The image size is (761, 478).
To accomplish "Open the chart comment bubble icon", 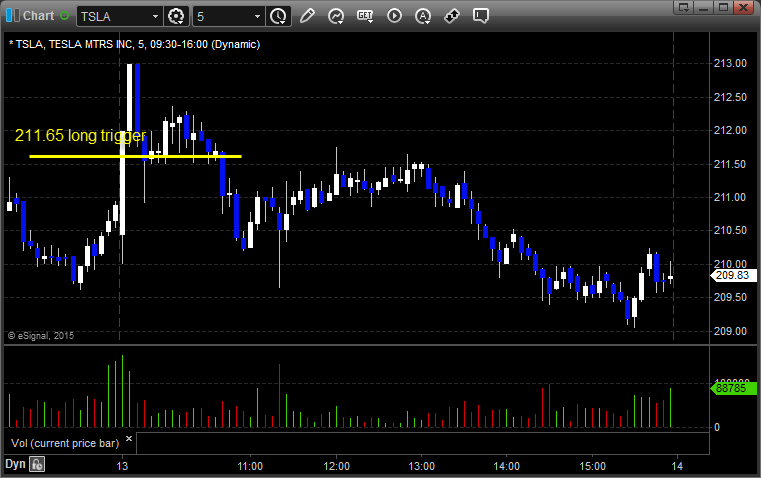I will tap(480, 16).
